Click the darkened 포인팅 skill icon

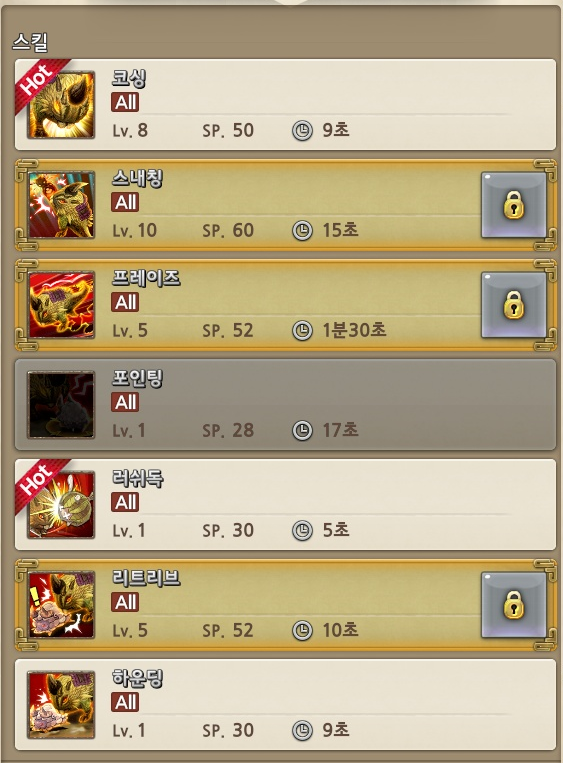[61, 405]
